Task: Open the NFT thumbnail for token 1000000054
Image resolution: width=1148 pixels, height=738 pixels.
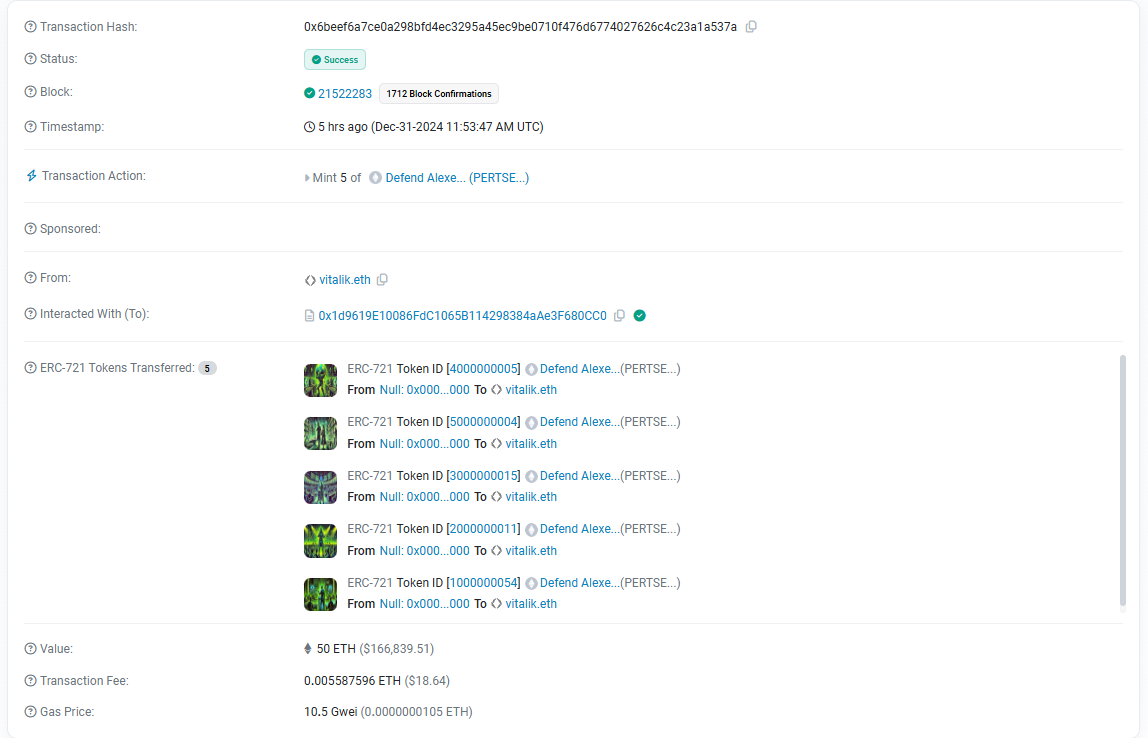Action: tap(321, 594)
